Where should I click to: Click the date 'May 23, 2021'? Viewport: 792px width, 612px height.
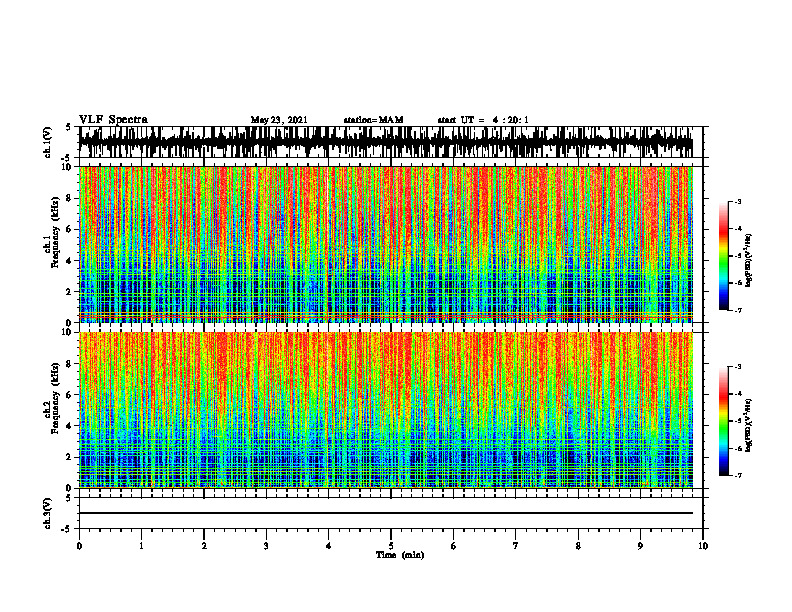279,120
